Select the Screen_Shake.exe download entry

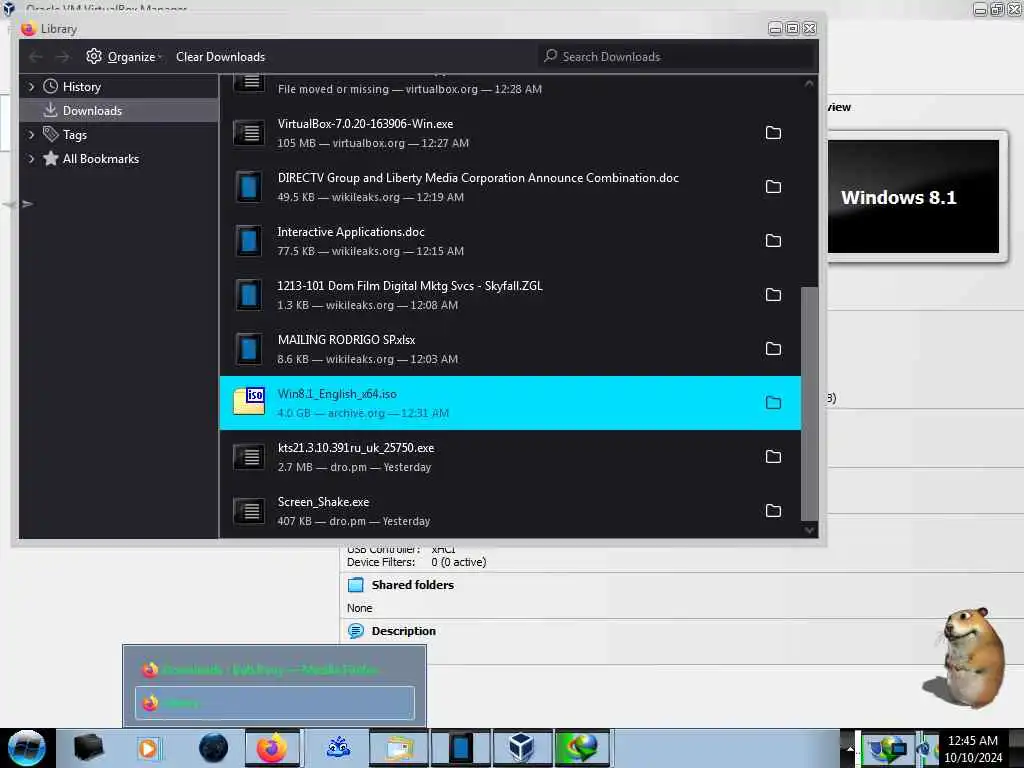coord(510,511)
